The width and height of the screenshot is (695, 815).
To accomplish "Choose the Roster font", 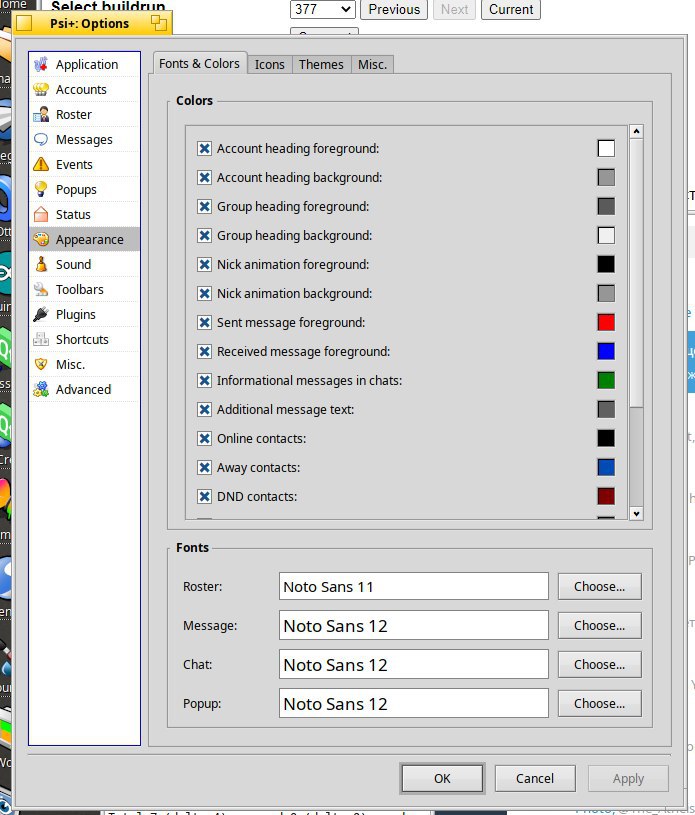I will 599,586.
